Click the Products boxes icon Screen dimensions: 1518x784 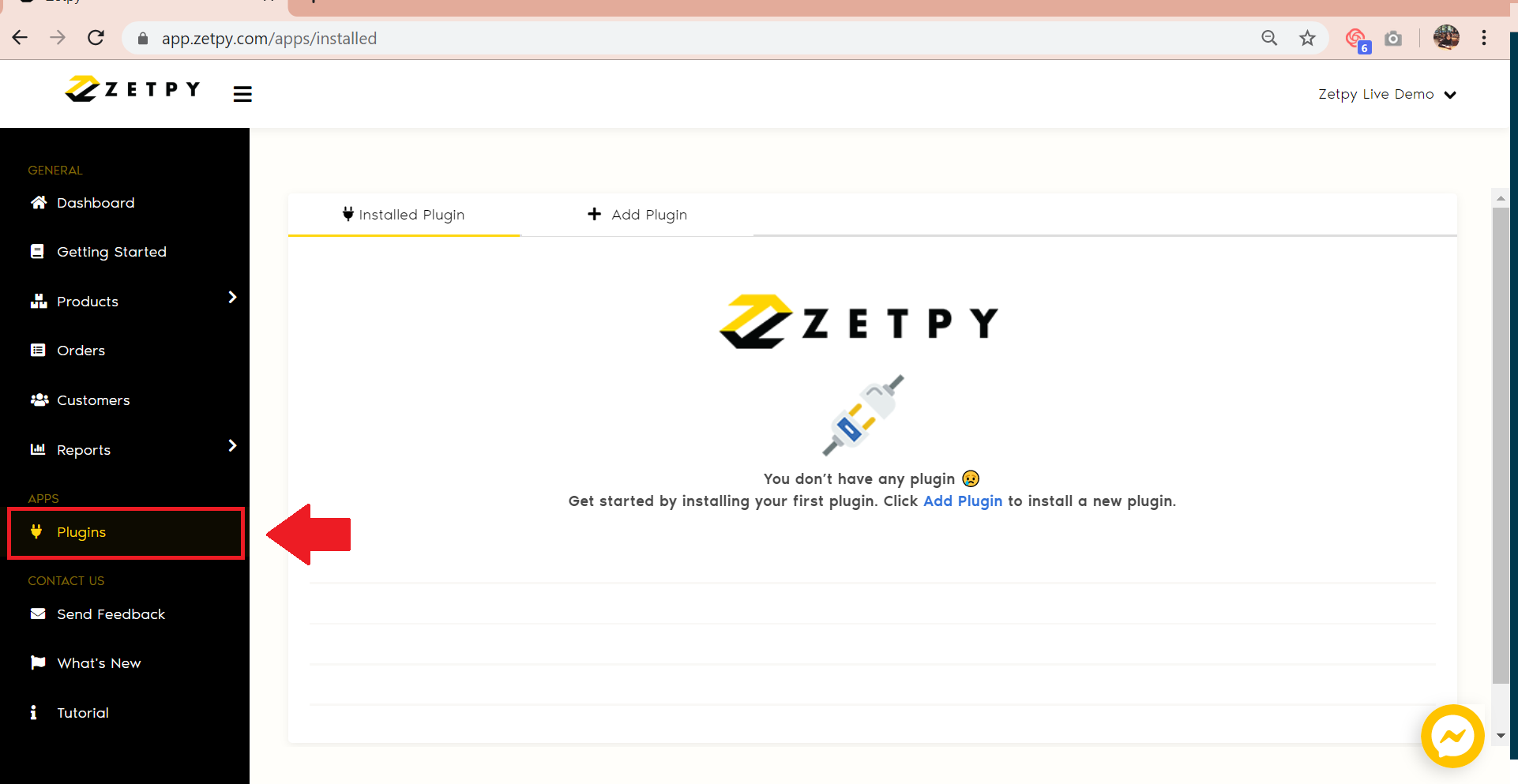(39, 301)
